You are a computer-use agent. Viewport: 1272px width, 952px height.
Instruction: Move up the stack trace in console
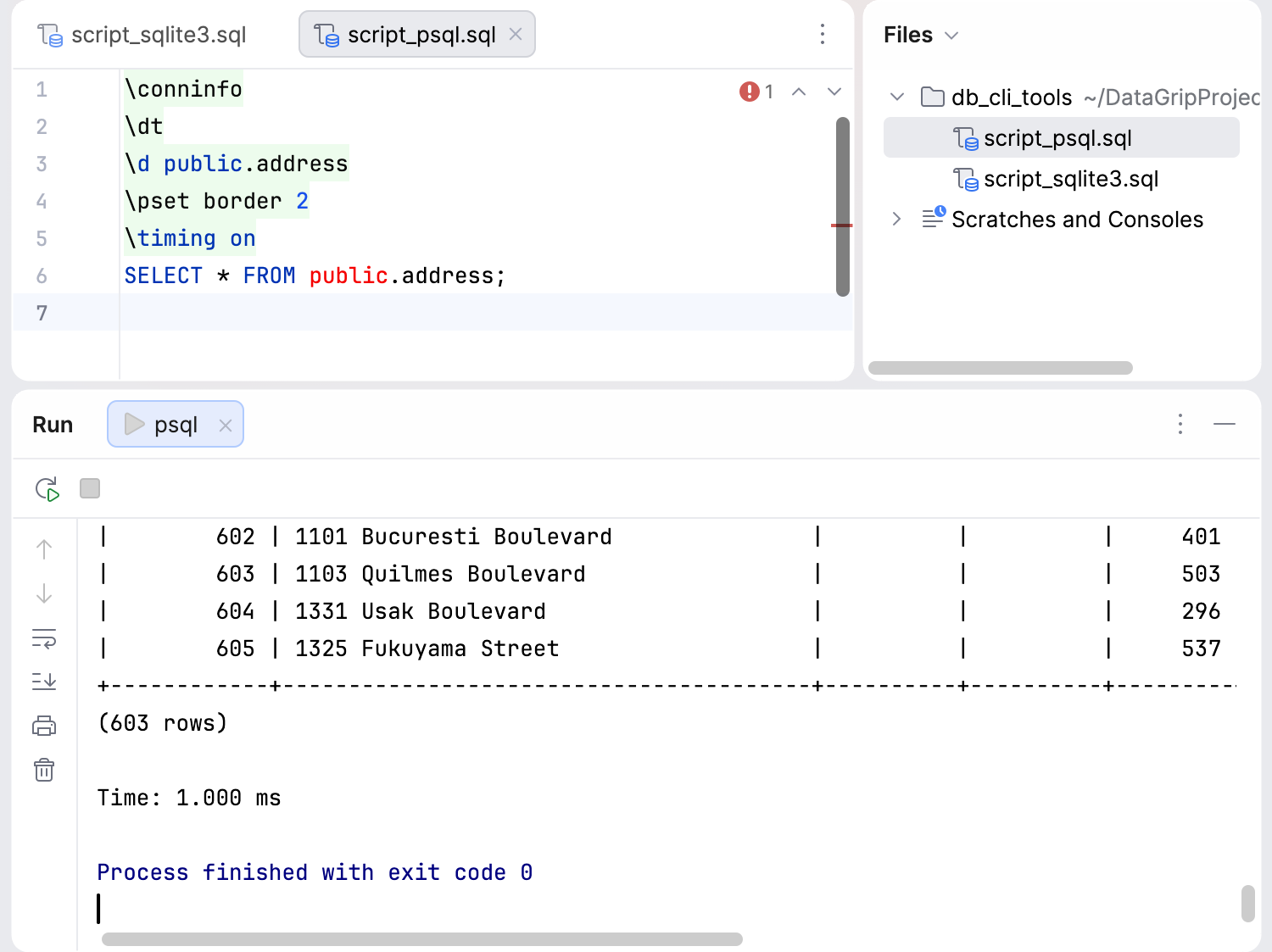pyautogui.click(x=44, y=549)
